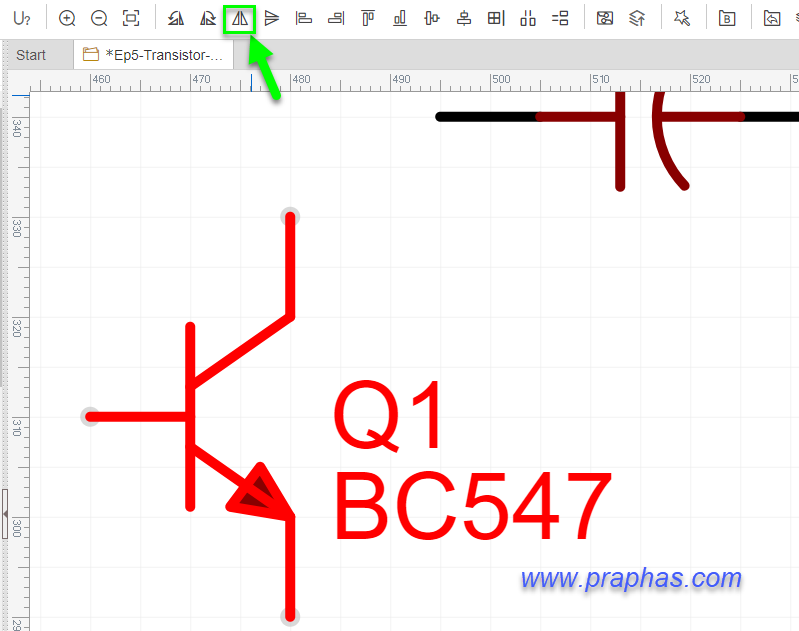This screenshot has width=799, height=631.
Task: Select the capacitor symbol on the canvas
Action: pos(642,140)
